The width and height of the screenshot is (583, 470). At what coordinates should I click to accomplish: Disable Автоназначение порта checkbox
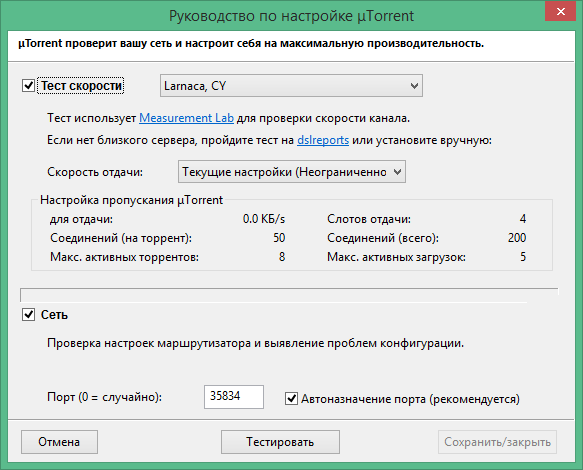pyautogui.click(x=291, y=399)
